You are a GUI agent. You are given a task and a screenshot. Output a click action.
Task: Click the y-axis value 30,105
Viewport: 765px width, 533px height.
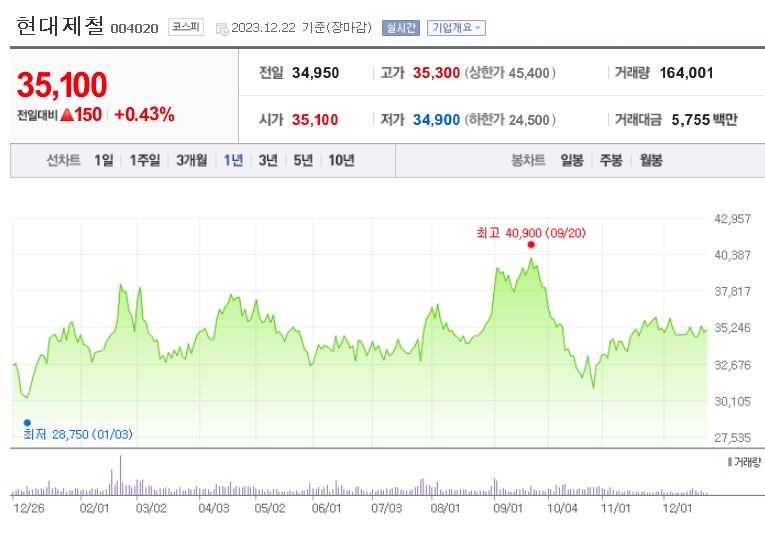[732, 401]
